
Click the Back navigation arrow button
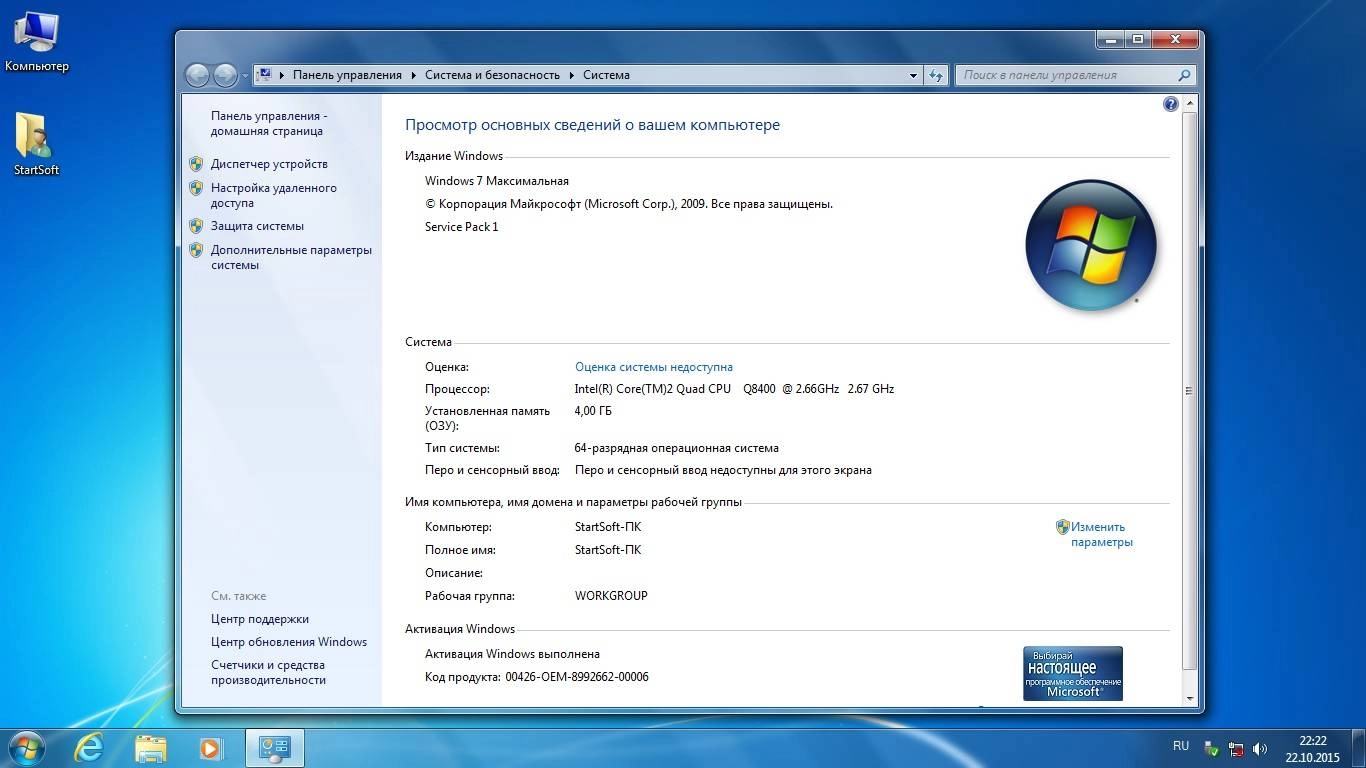(197, 75)
